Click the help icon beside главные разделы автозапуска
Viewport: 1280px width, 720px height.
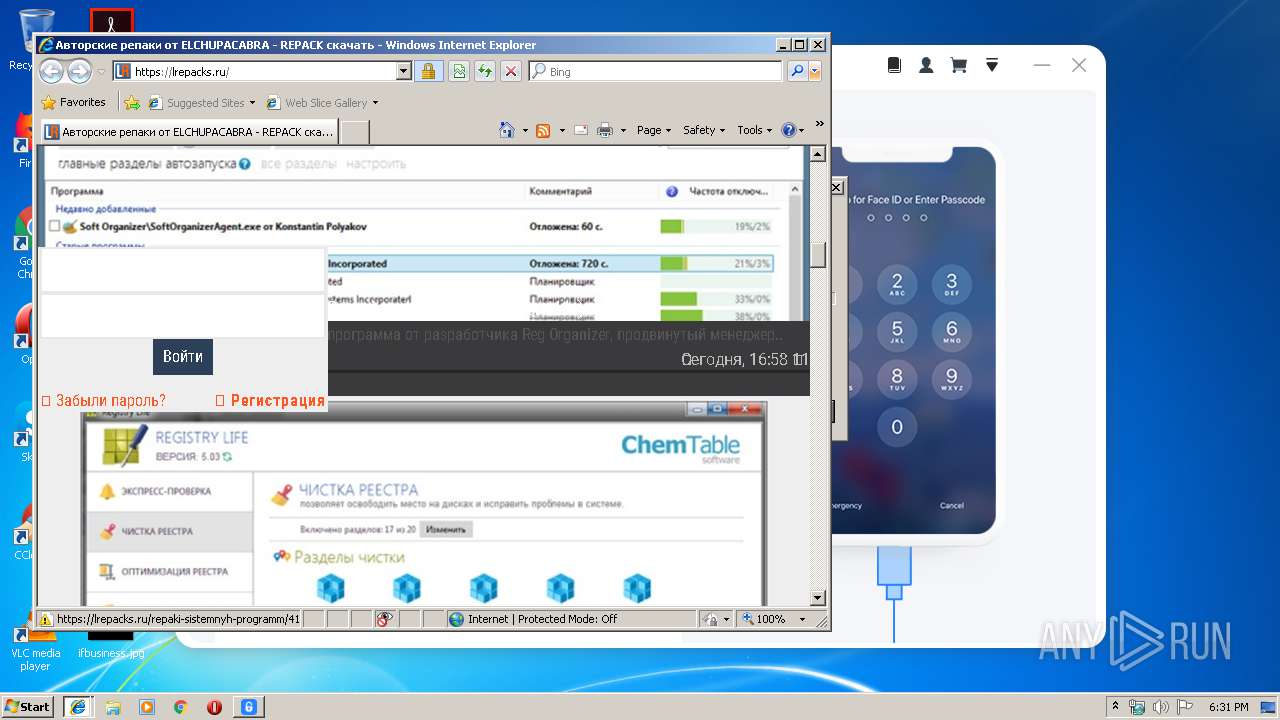245,163
